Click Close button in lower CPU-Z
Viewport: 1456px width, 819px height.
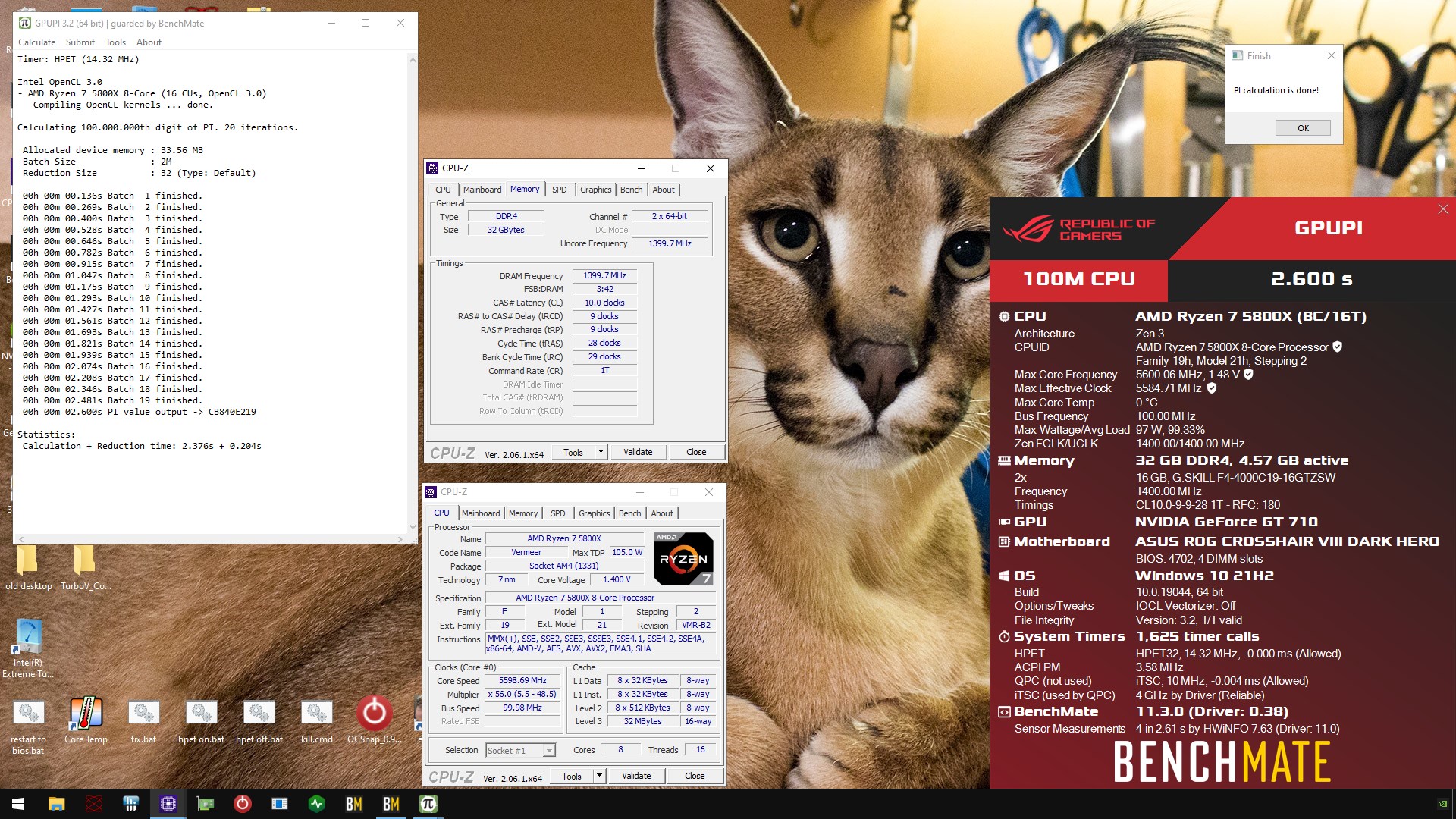coord(695,776)
